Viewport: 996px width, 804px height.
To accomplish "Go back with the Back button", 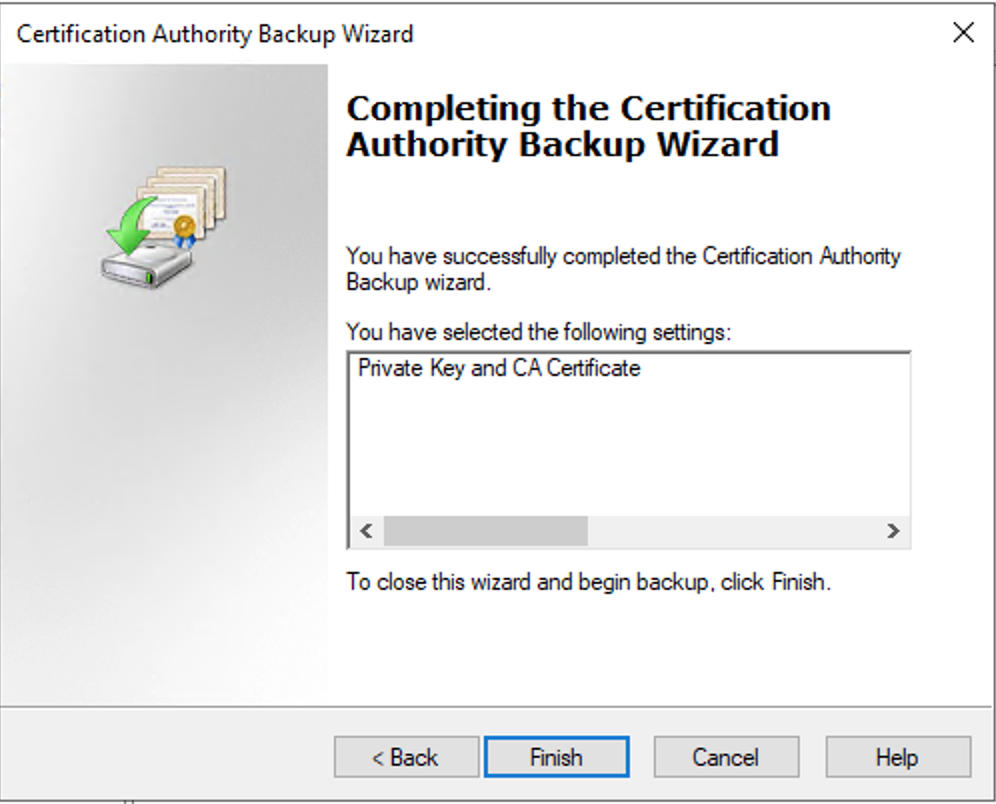I will [x=405, y=757].
